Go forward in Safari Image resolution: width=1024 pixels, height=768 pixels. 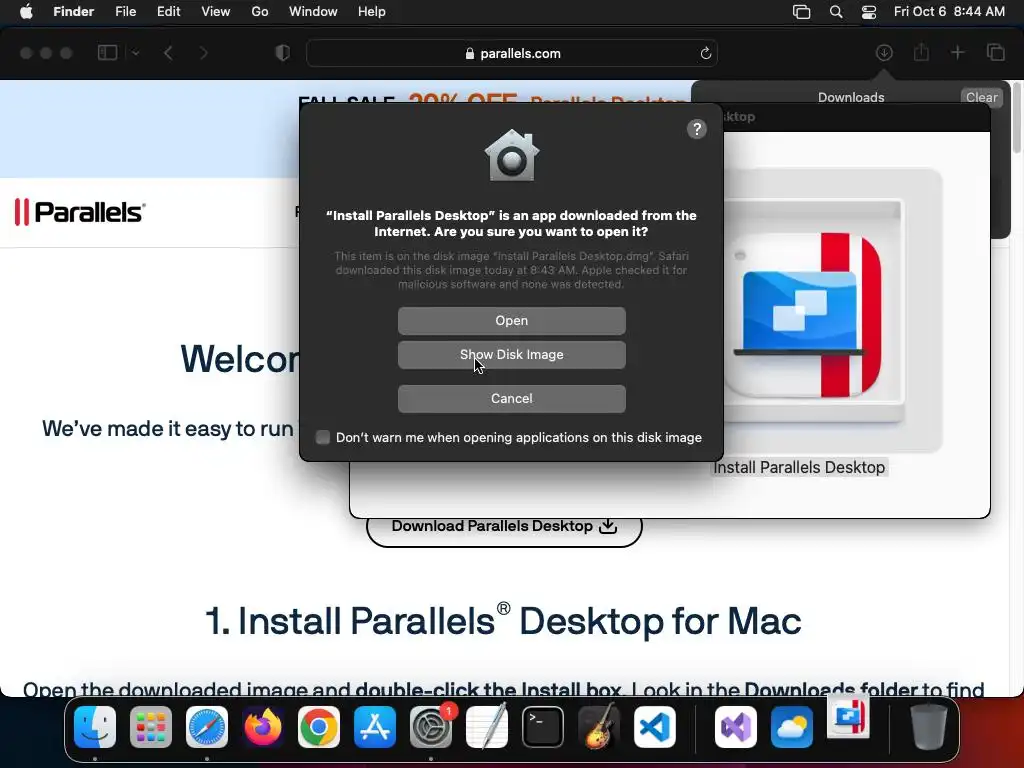(x=204, y=53)
